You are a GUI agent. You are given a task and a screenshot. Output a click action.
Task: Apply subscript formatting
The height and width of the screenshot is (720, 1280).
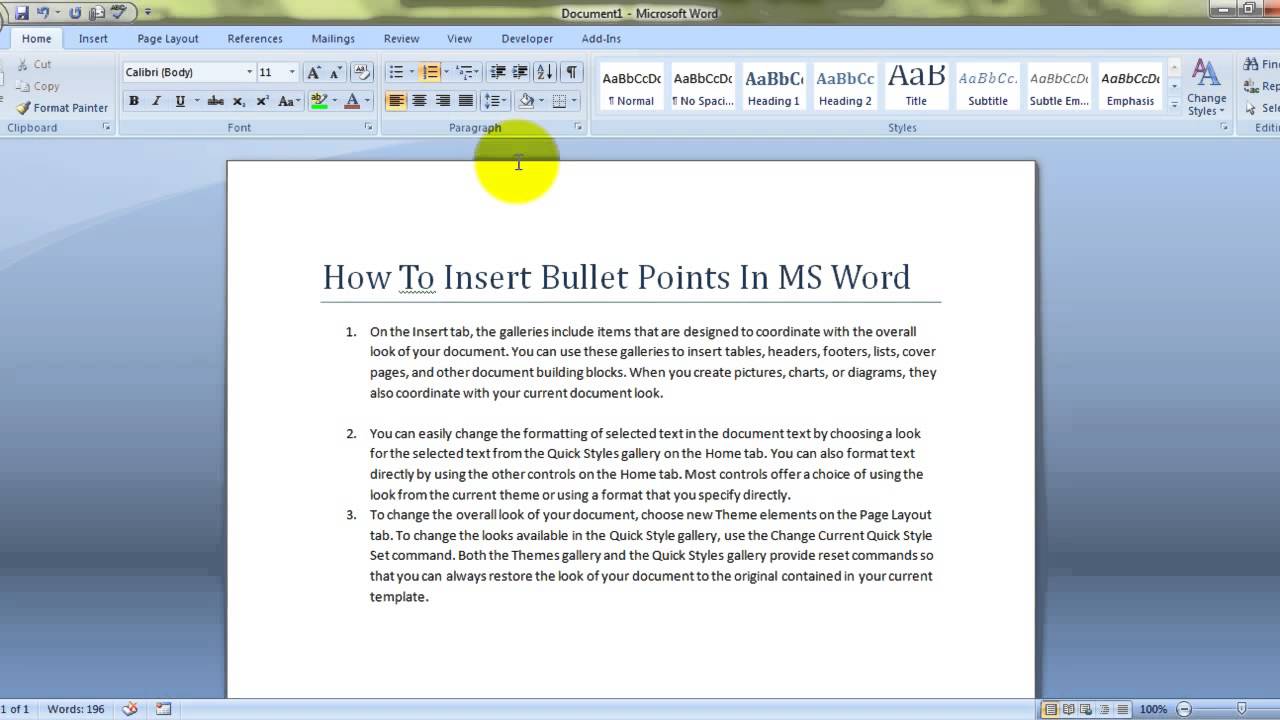239,101
